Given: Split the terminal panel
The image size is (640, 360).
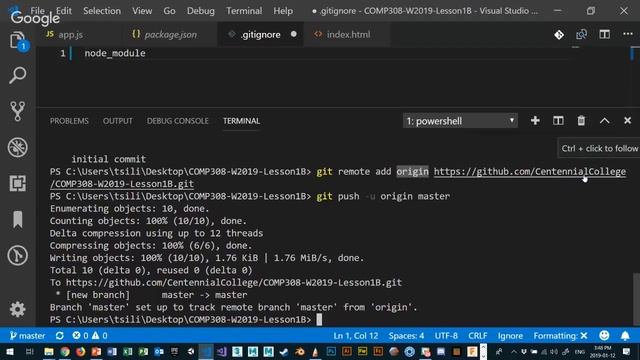Looking at the screenshot, I should [x=558, y=121].
